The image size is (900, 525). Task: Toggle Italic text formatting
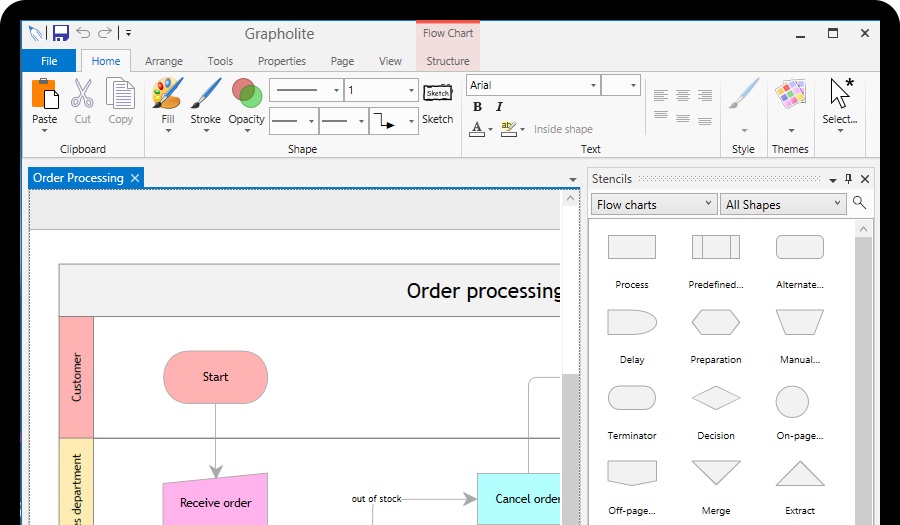click(499, 107)
